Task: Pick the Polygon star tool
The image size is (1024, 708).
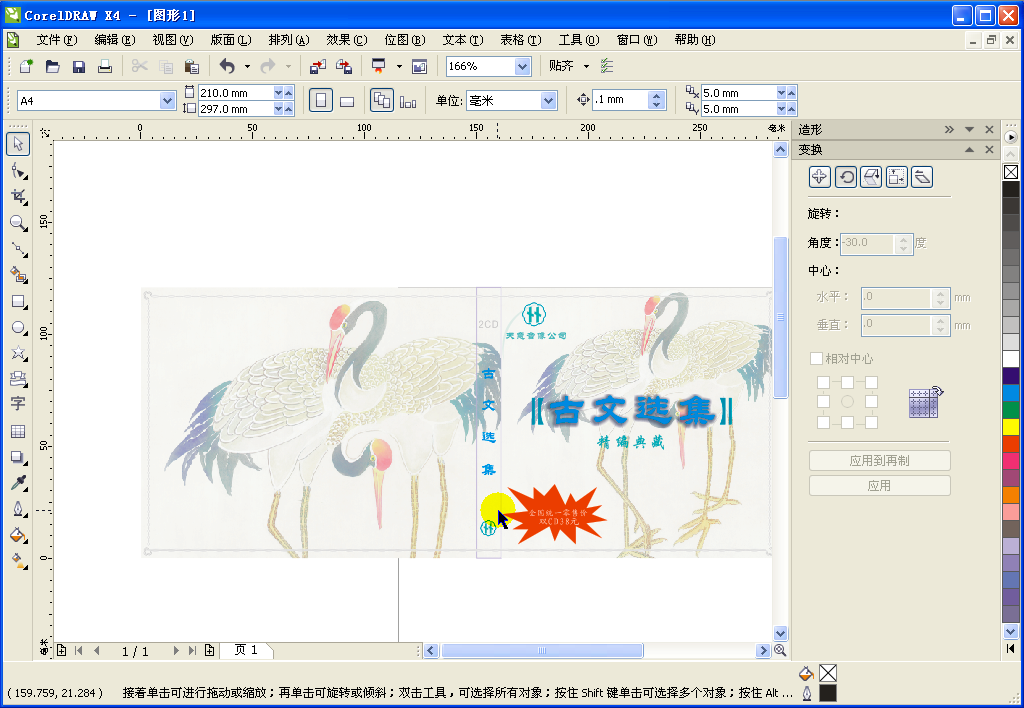Action: (18, 353)
